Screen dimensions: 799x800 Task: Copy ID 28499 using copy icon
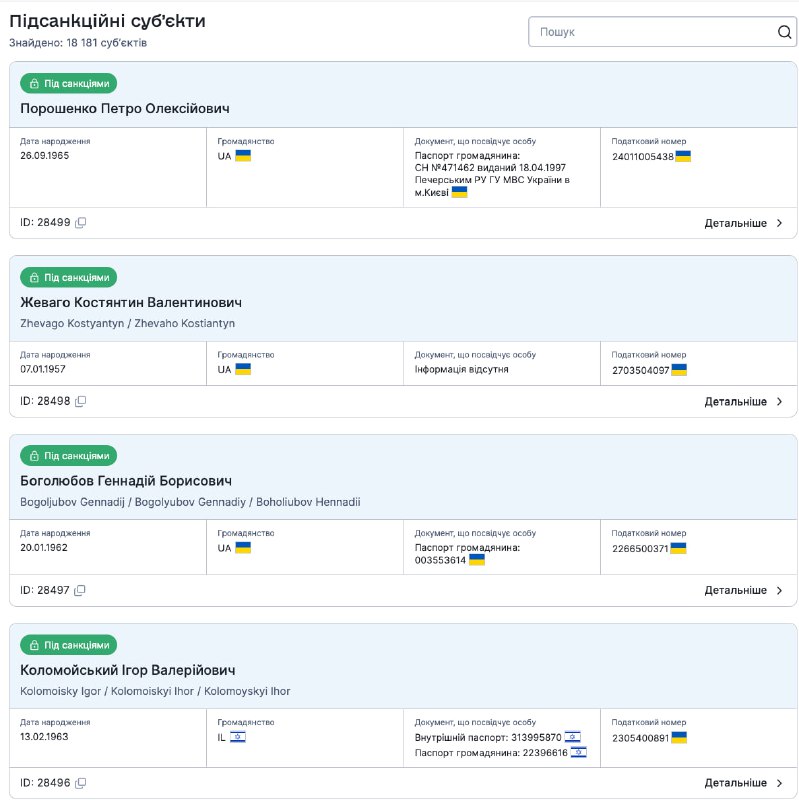tap(81, 223)
